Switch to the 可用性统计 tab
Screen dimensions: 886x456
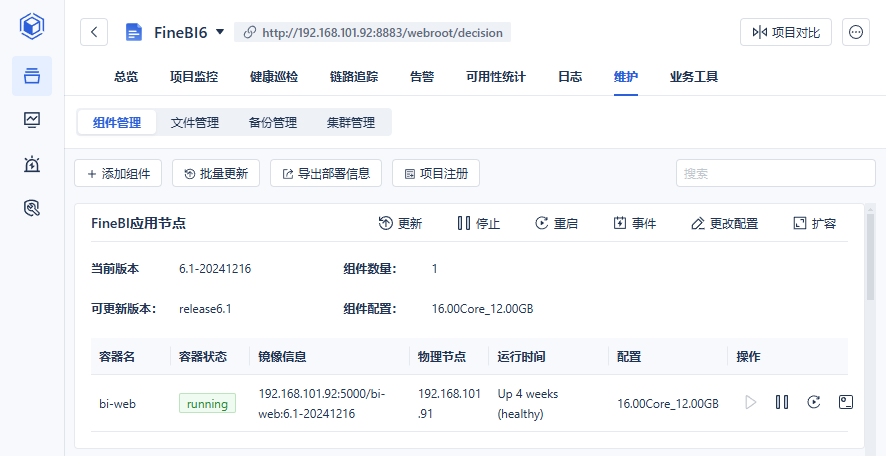[x=496, y=77]
